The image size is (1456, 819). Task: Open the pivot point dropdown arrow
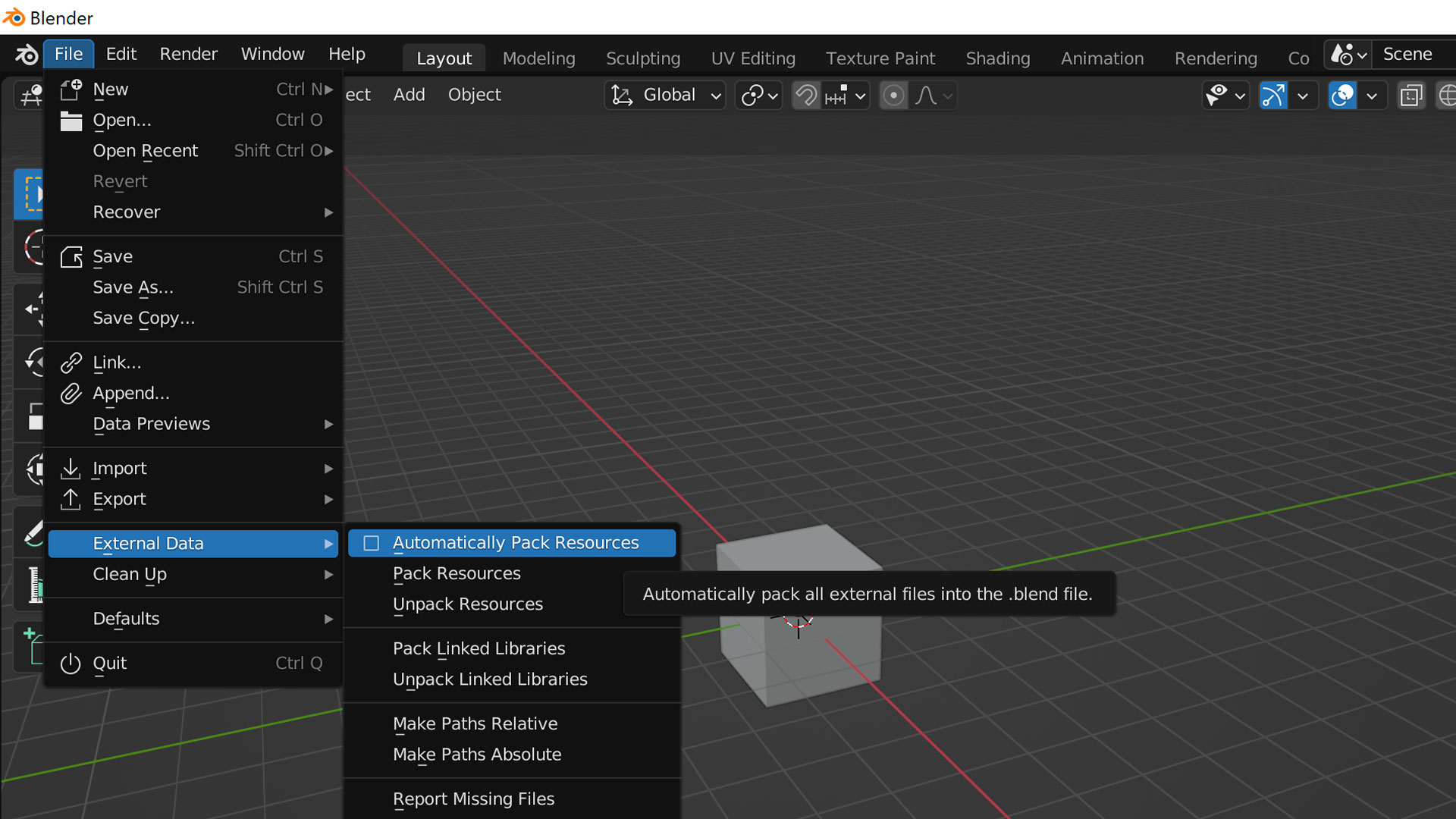pos(773,96)
